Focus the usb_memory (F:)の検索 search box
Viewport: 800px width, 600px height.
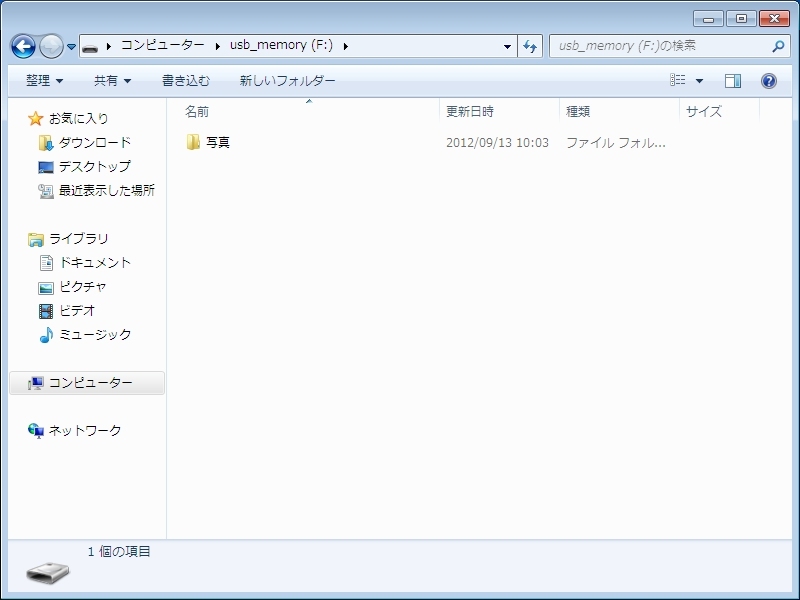pyautogui.click(x=670, y=46)
